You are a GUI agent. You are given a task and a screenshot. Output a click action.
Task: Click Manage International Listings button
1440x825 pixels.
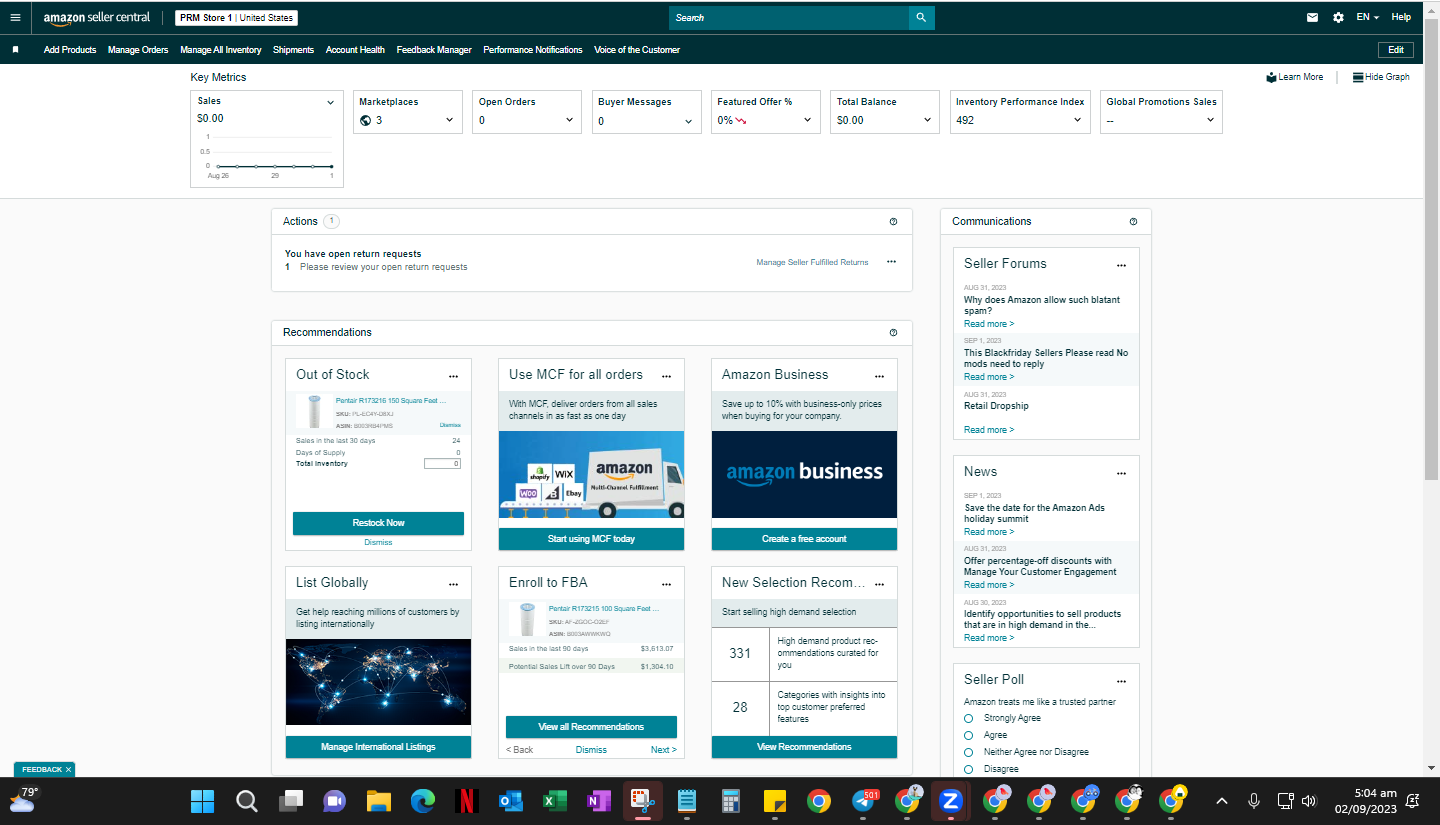[x=378, y=747]
